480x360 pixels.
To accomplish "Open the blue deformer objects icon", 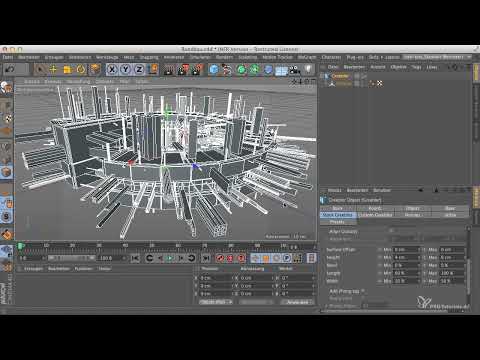I will click(268, 69).
